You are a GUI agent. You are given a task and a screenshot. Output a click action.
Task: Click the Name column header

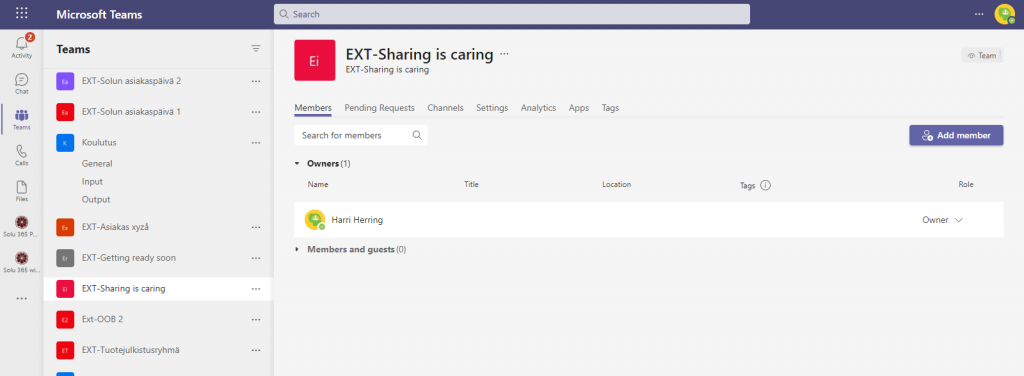coord(318,185)
